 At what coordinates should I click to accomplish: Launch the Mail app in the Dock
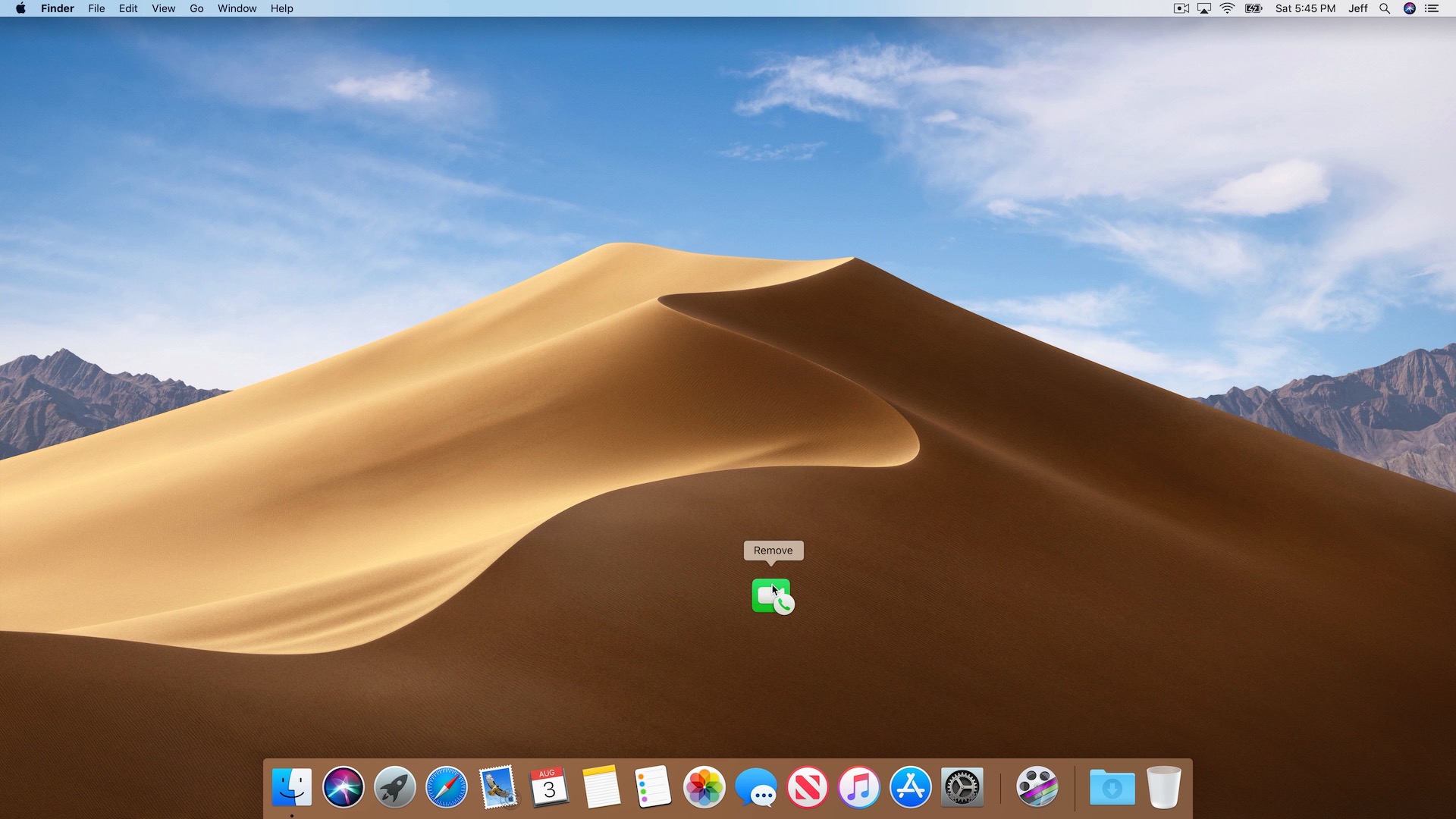(497, 787)
